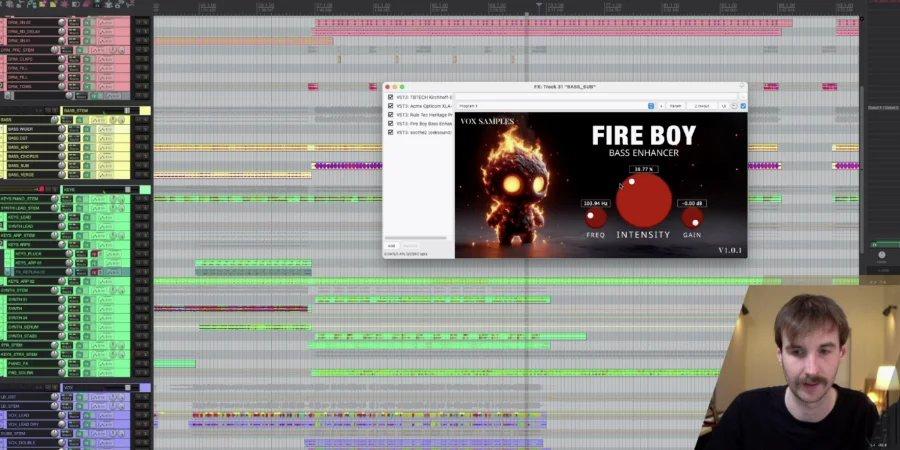Open routing button on DRM_SN 01 track
Viewport: 900px width, 450px height.
coord(74,40)
